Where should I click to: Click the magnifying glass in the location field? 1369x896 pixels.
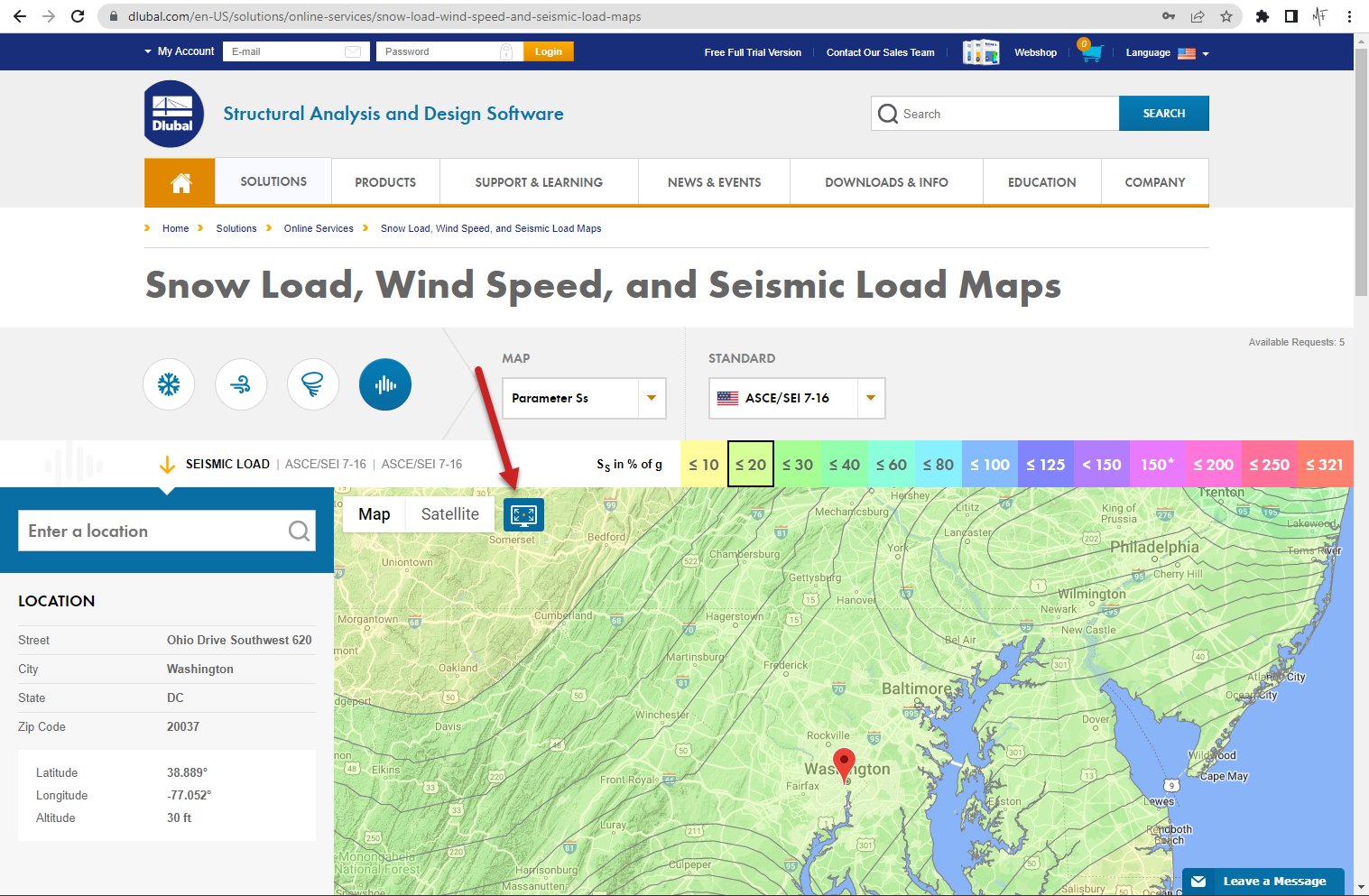point(299,531)
